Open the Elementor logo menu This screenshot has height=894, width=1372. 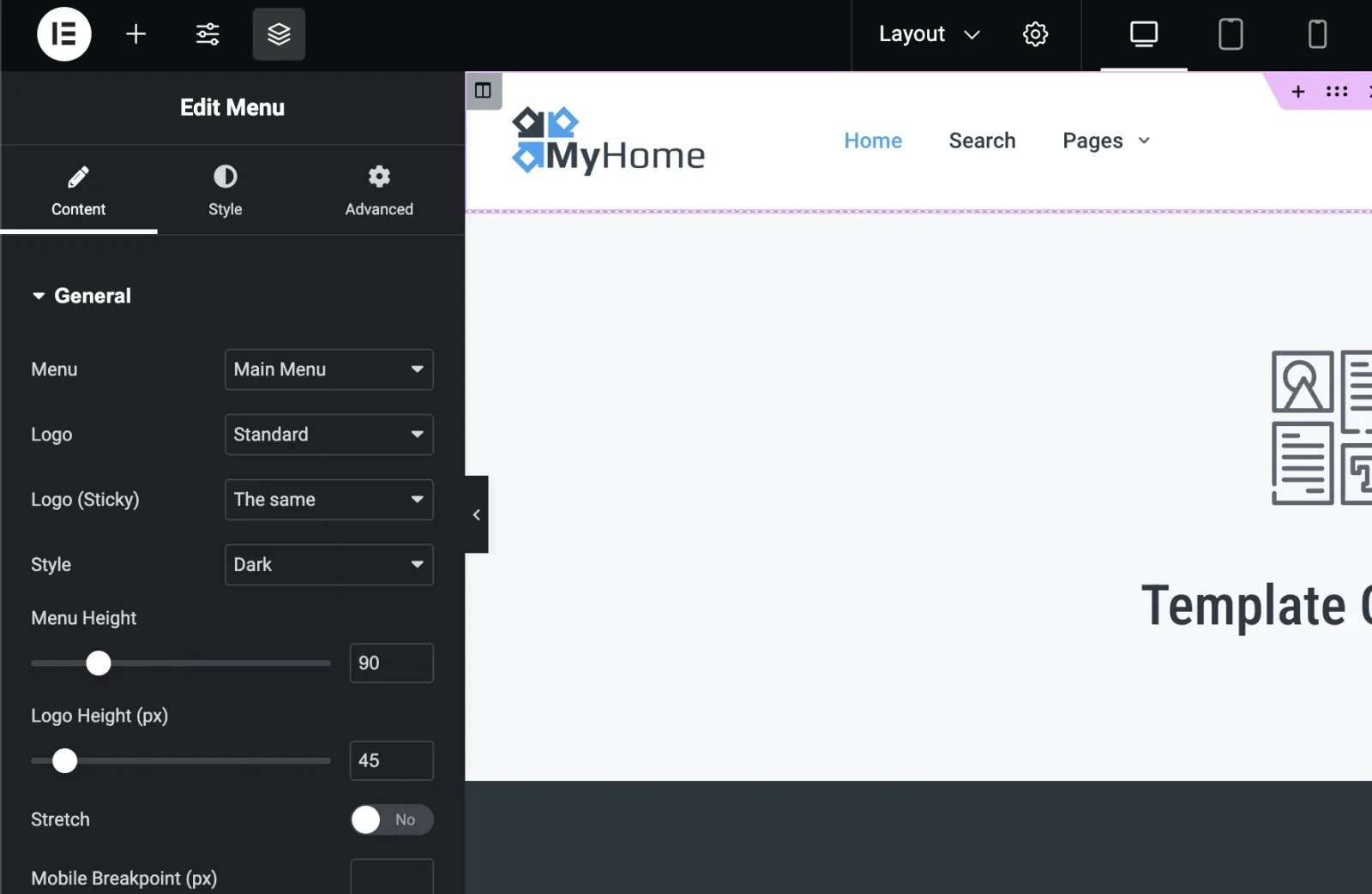(x=64, y=34)
